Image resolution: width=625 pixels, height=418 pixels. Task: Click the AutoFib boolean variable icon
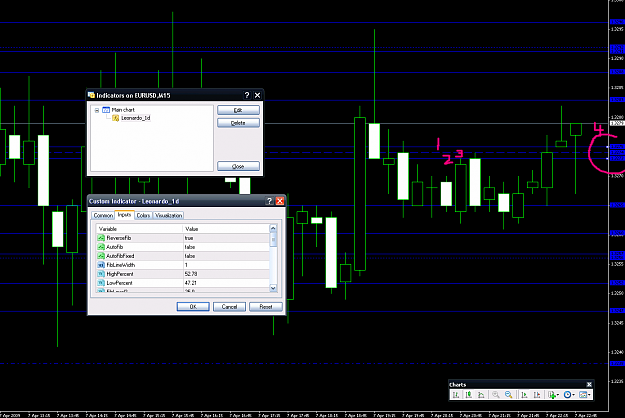[x=101, y=247]
